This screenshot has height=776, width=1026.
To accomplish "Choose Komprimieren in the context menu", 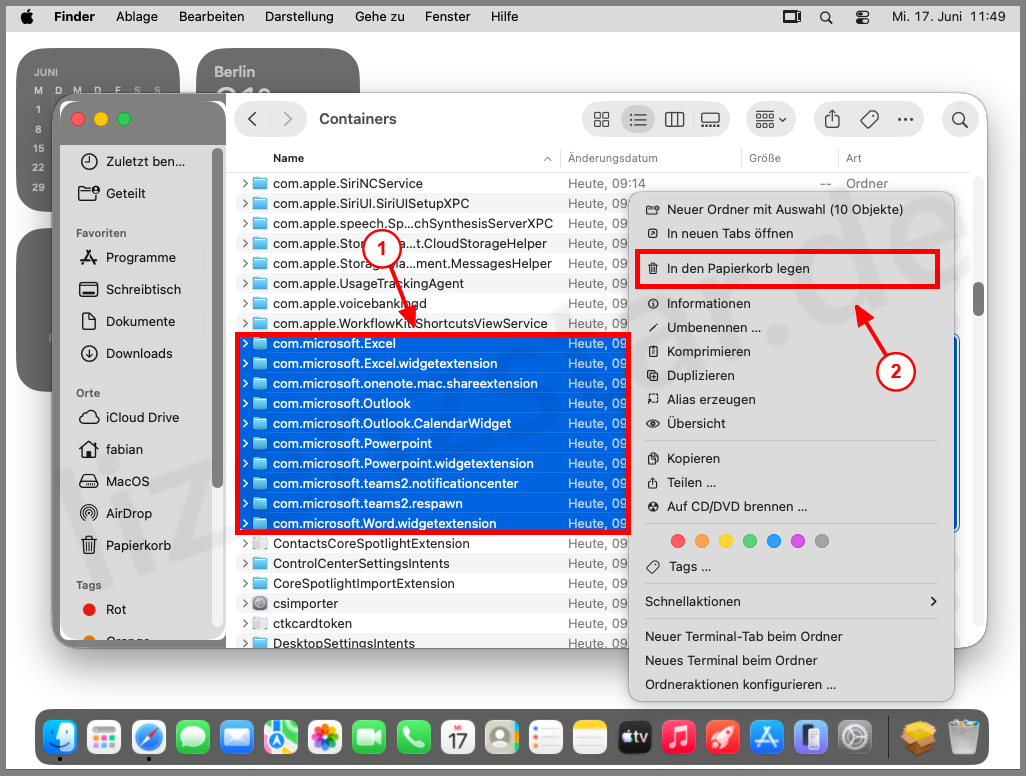I will click(791, 352).
